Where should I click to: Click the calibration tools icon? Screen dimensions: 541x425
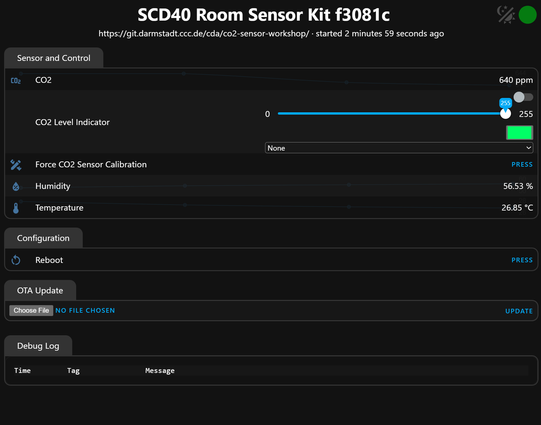(x=16, y=165)
